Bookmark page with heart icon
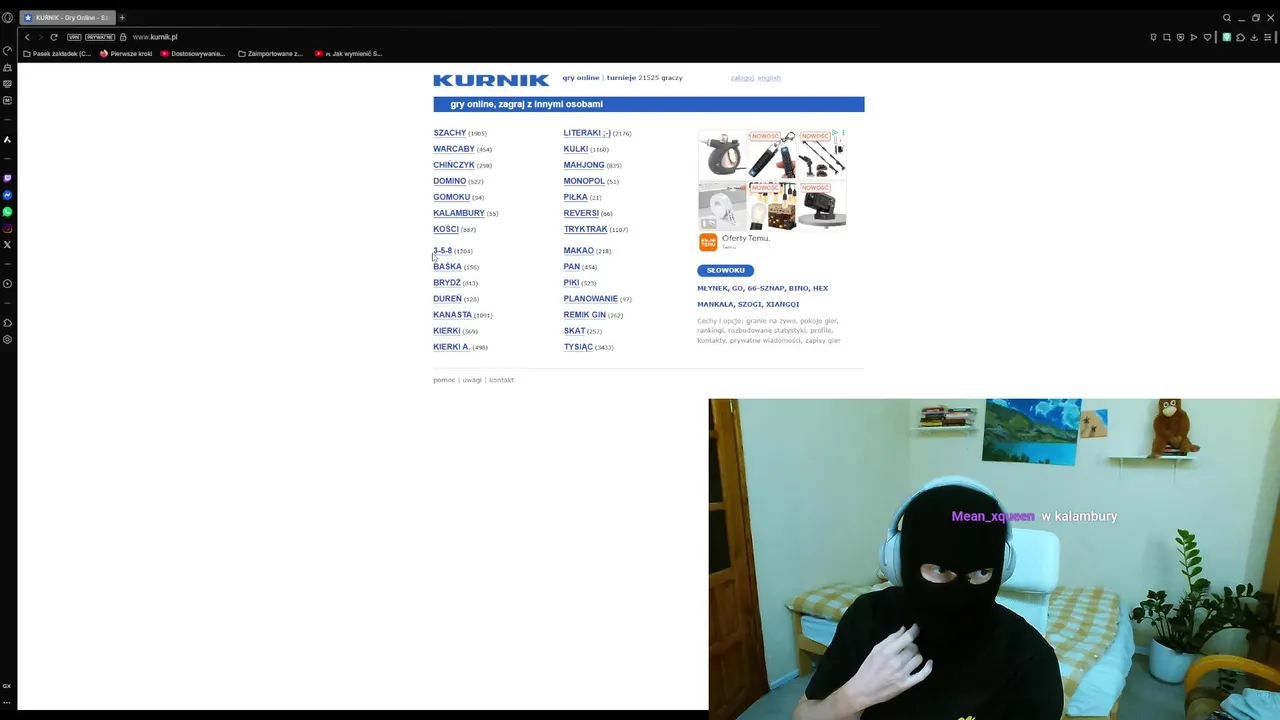1280x720 pixels. pyautogui.click(x=1207, y=37)
